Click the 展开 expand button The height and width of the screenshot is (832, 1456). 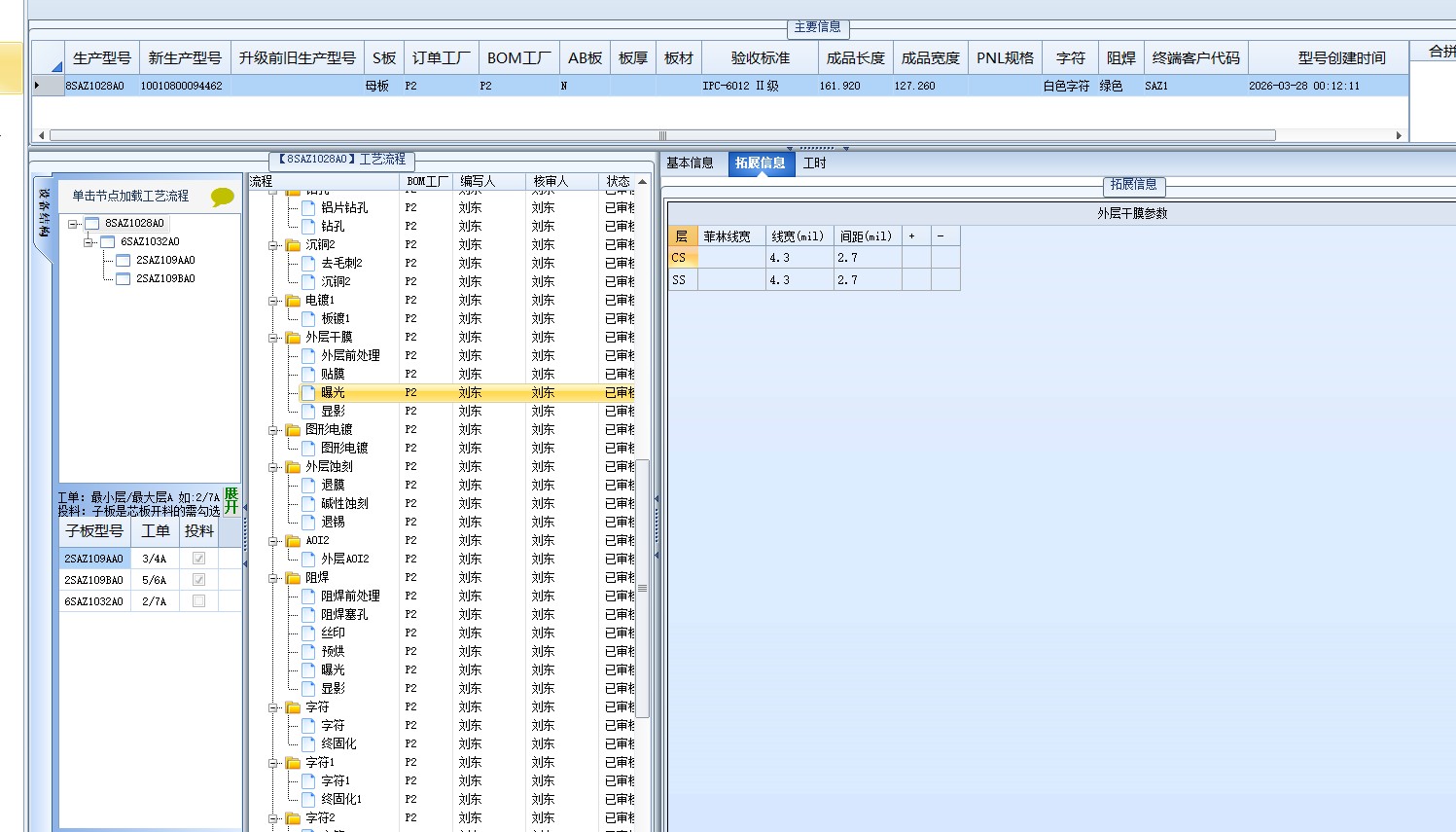(231, 500)
